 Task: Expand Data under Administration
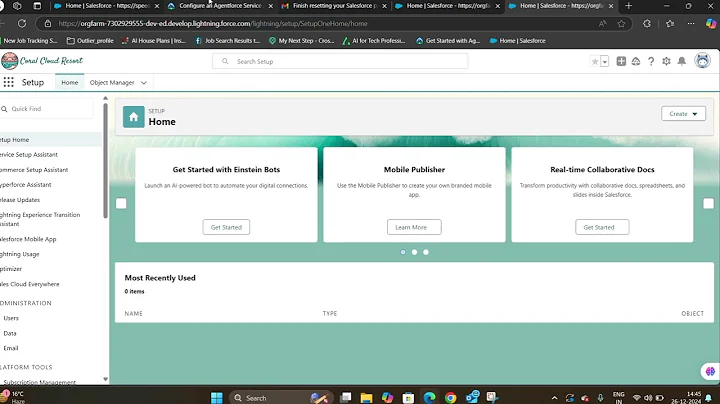click(x=10, y=333)
